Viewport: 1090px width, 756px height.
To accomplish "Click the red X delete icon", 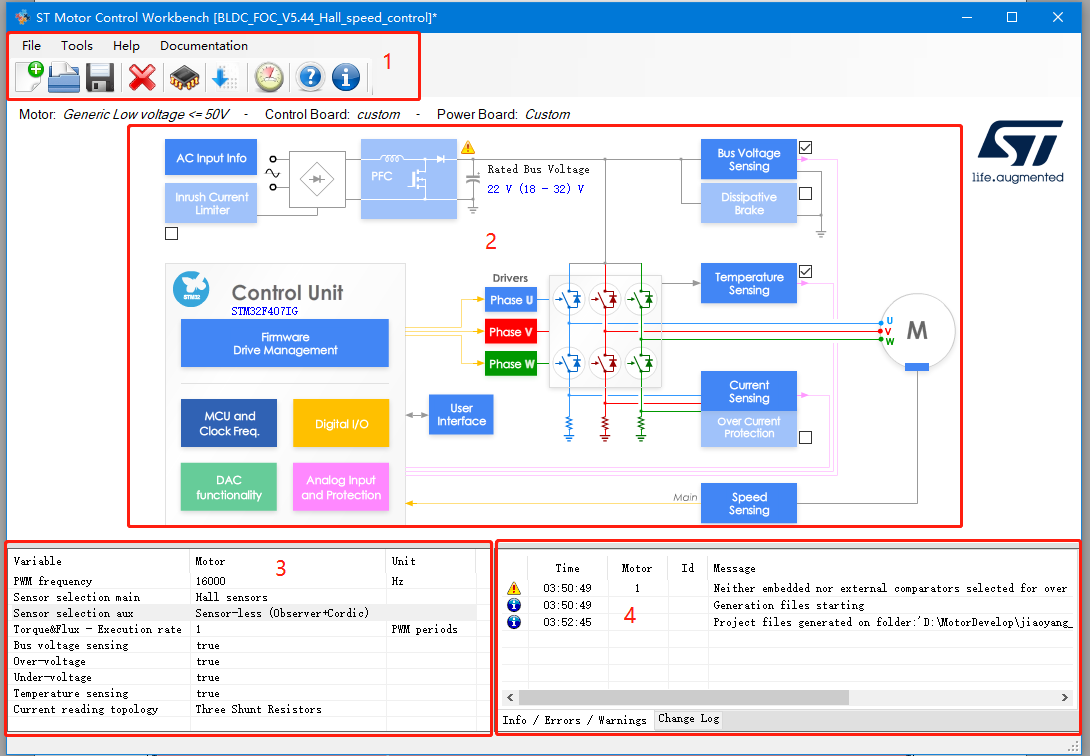I will (x=142, y=77).
